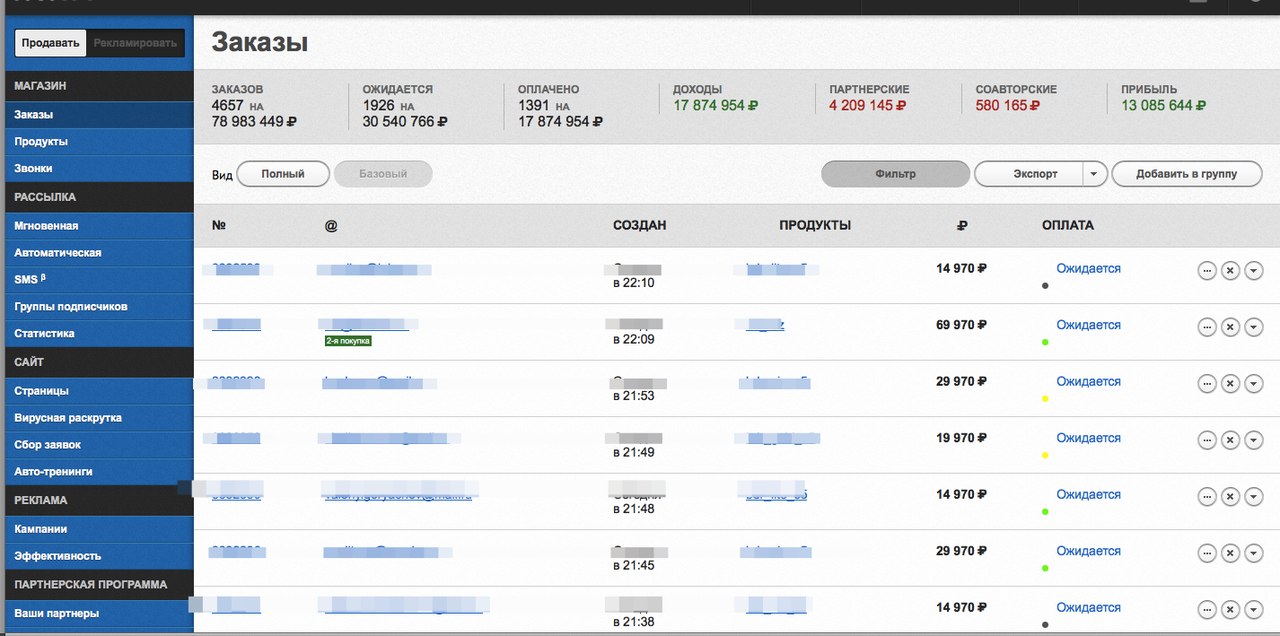
Task: Click the X icon on the 21:45 order
Action: (x=1230, y=553)
